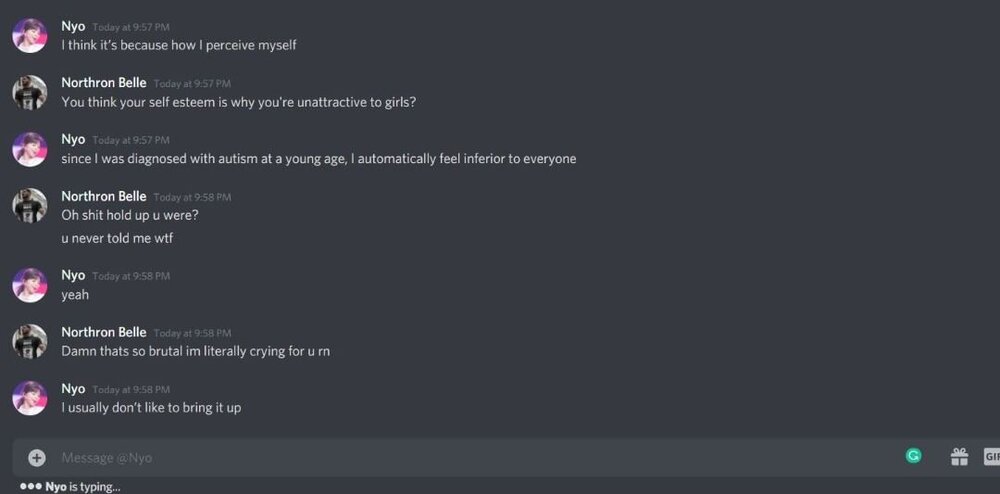Click the message 'u never told me wtf'
The image size is (1000, 494).
(x=117, y=238)
